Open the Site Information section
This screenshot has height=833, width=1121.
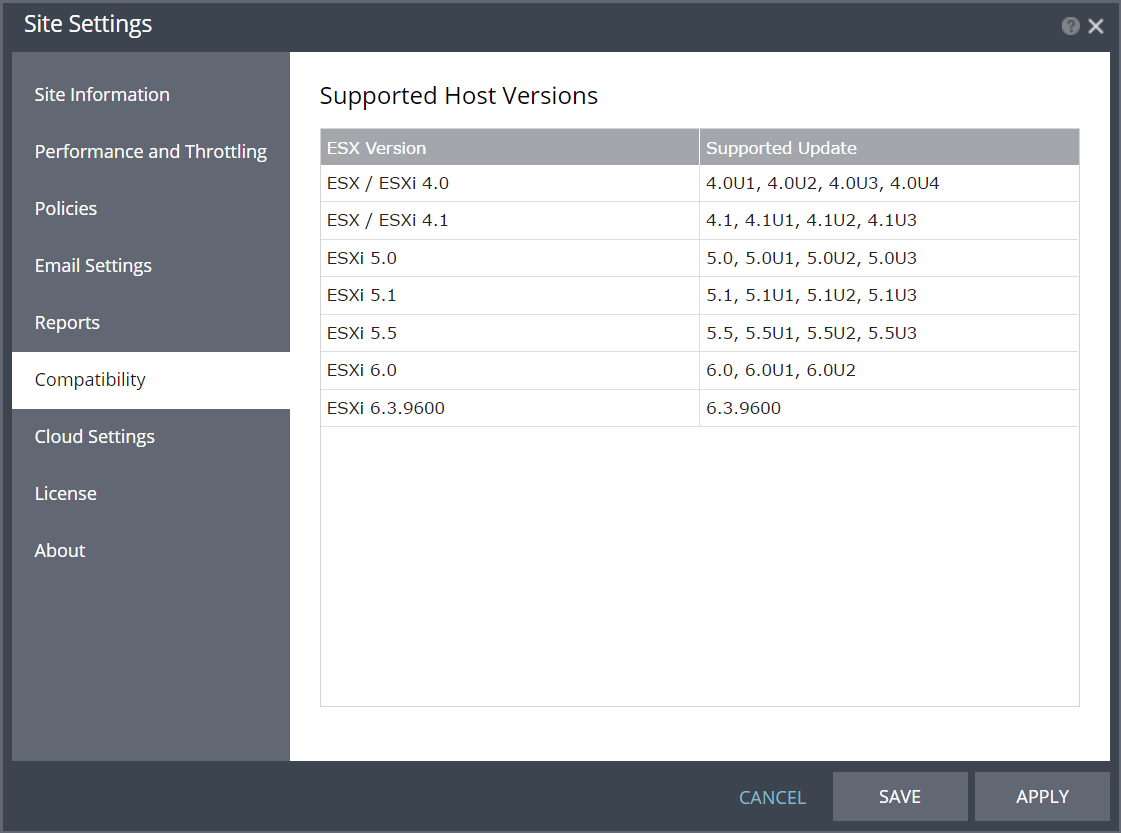coord(151,94)
